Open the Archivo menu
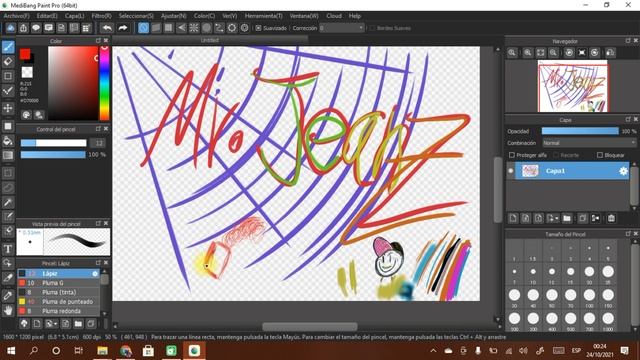 (x=16, y=16)
